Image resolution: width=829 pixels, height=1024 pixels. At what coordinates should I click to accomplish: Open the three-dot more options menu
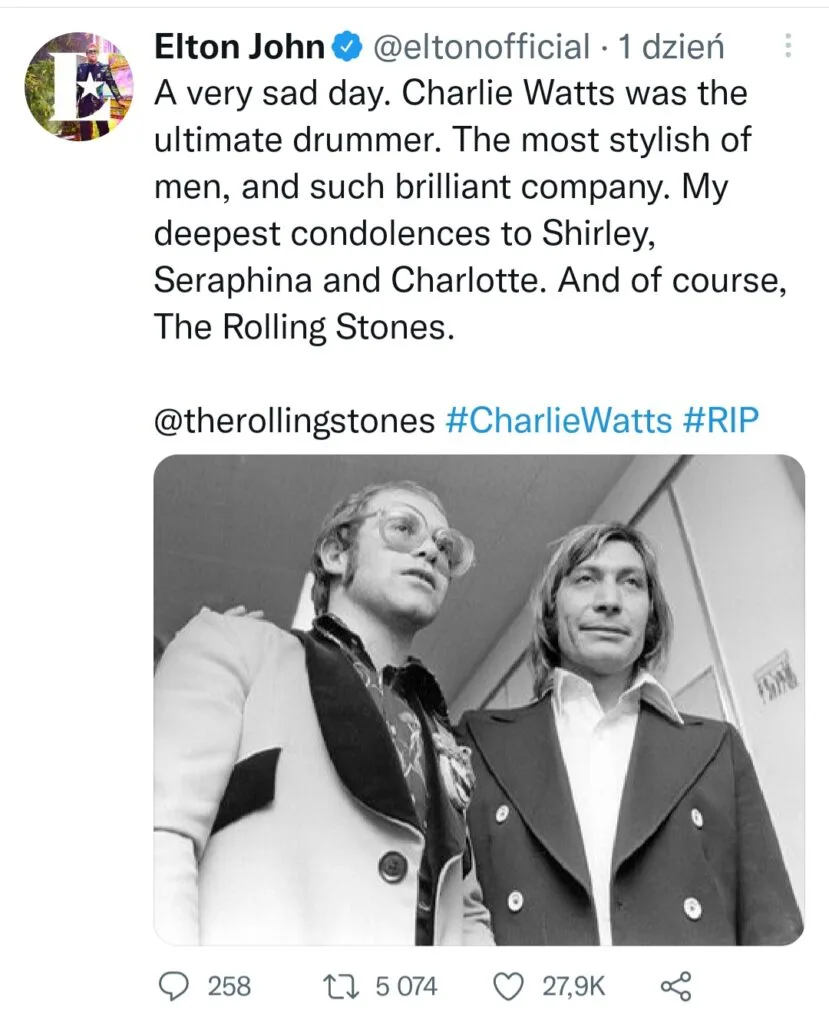tap(788, 47)
